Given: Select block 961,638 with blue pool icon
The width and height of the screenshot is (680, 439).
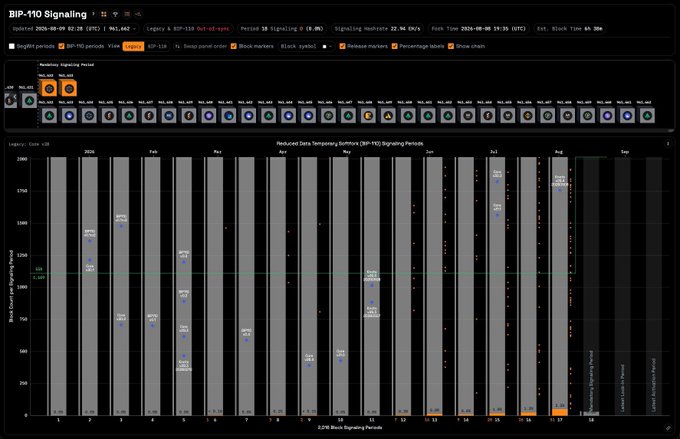Looking at the screenshot, I should [x=169, y=116].
